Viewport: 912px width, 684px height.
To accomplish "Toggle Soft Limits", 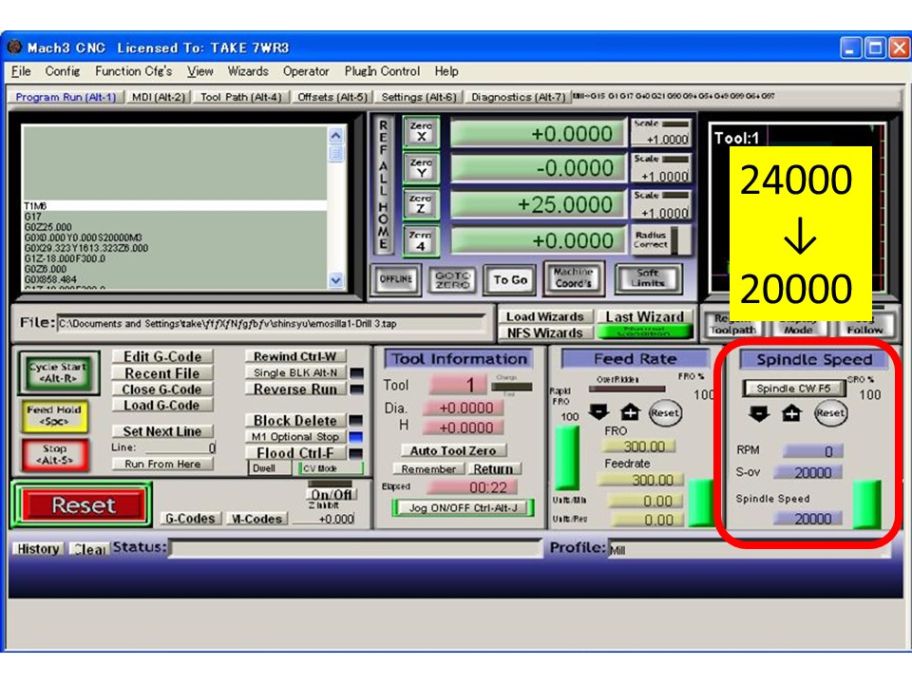I will pyautogui.click(x=648, y=278).
